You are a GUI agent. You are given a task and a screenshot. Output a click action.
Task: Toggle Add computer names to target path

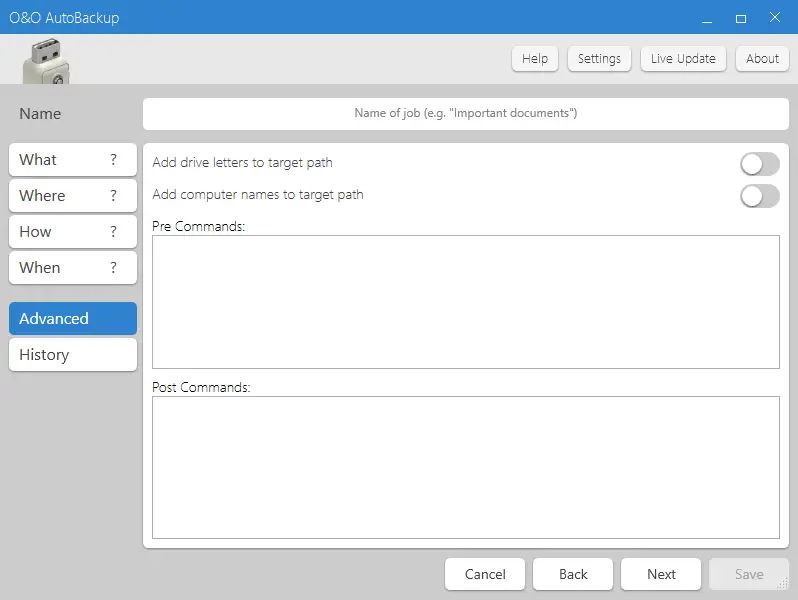tap(759, 196)
